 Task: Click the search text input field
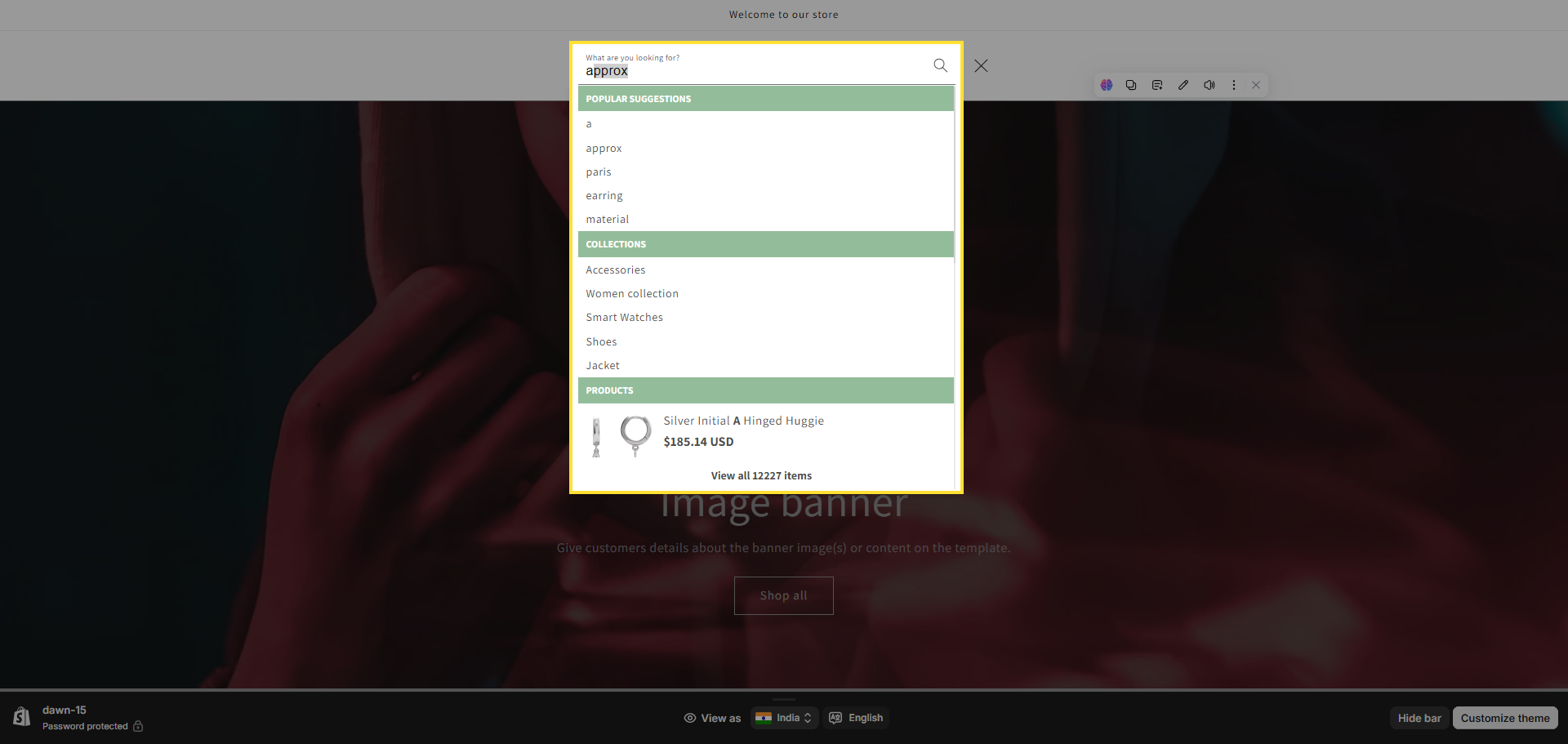(x=751, y=71)
